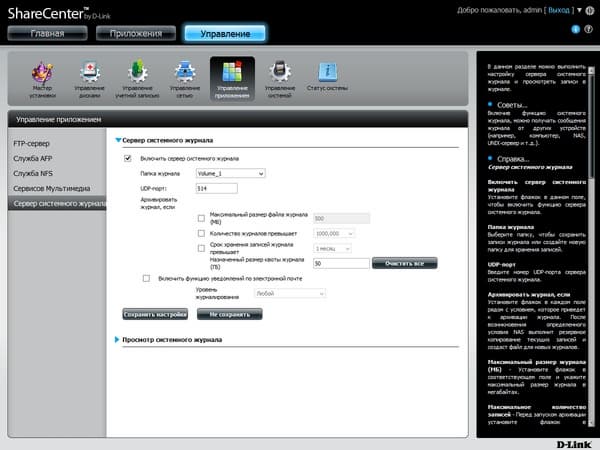Open Уровень журналирования Любой dropdown
This screenshot has height=450, width=600.
(290, 293)
